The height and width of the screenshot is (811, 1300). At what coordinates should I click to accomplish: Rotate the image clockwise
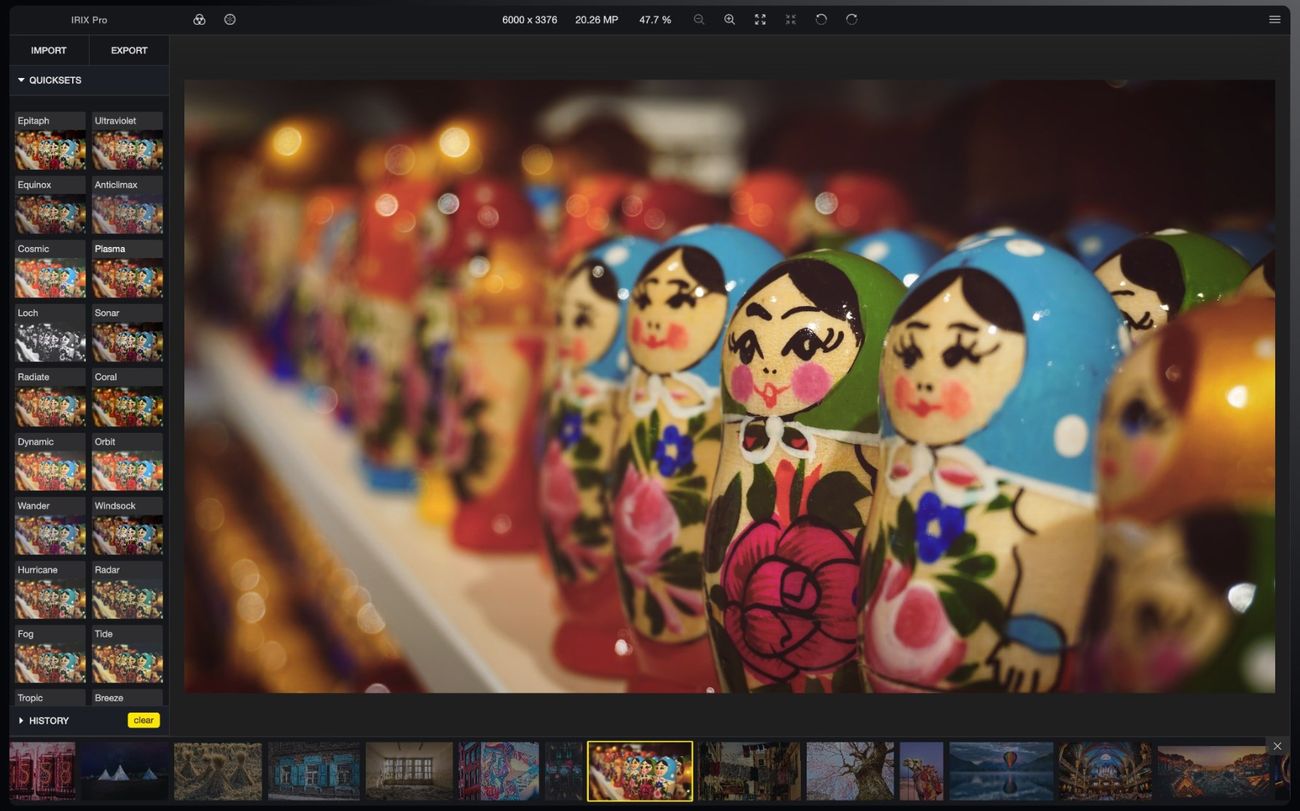(x=851, y=19)
